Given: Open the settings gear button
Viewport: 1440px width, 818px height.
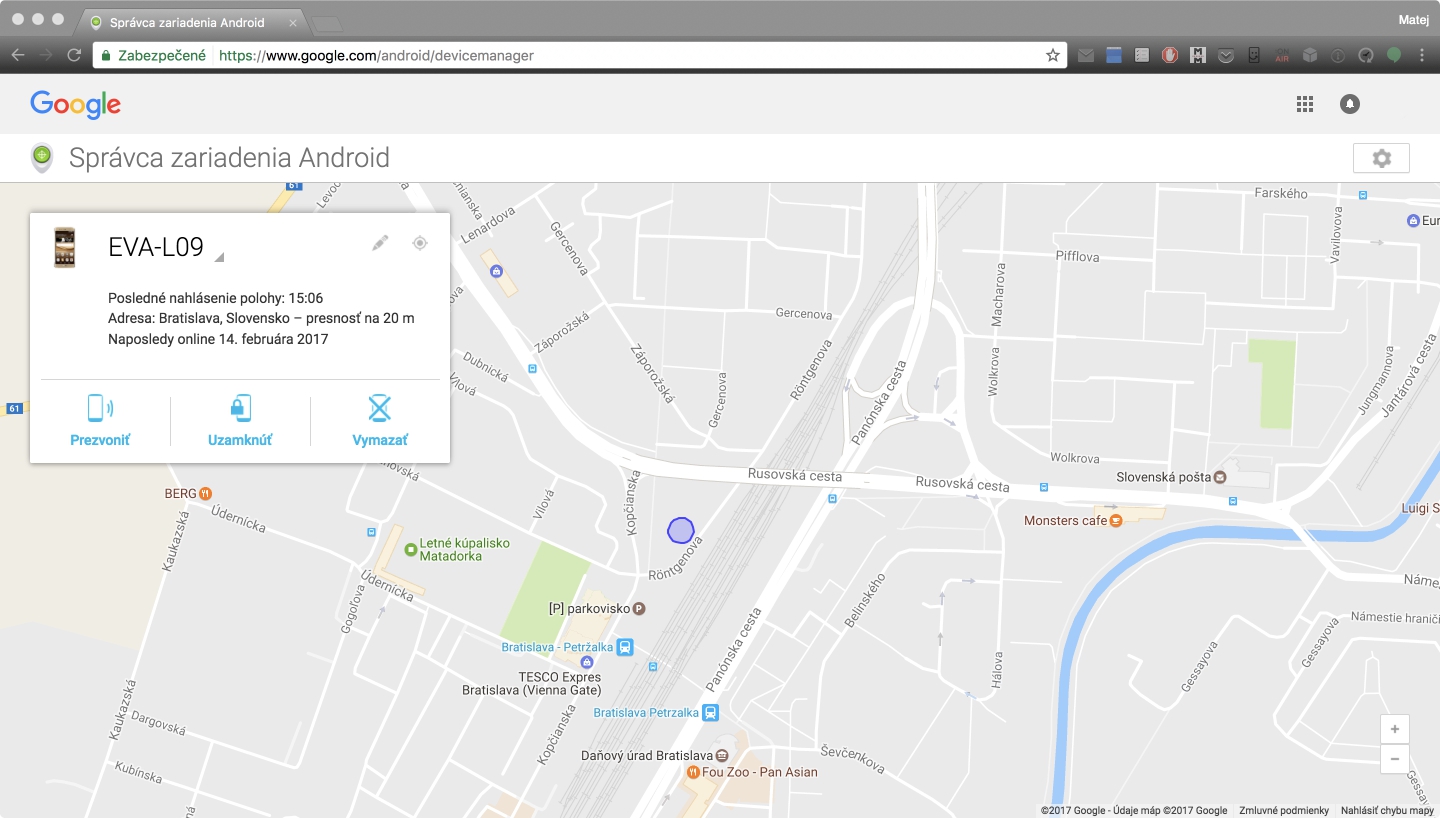Looking at the screenshot, I should [1381, 158].
